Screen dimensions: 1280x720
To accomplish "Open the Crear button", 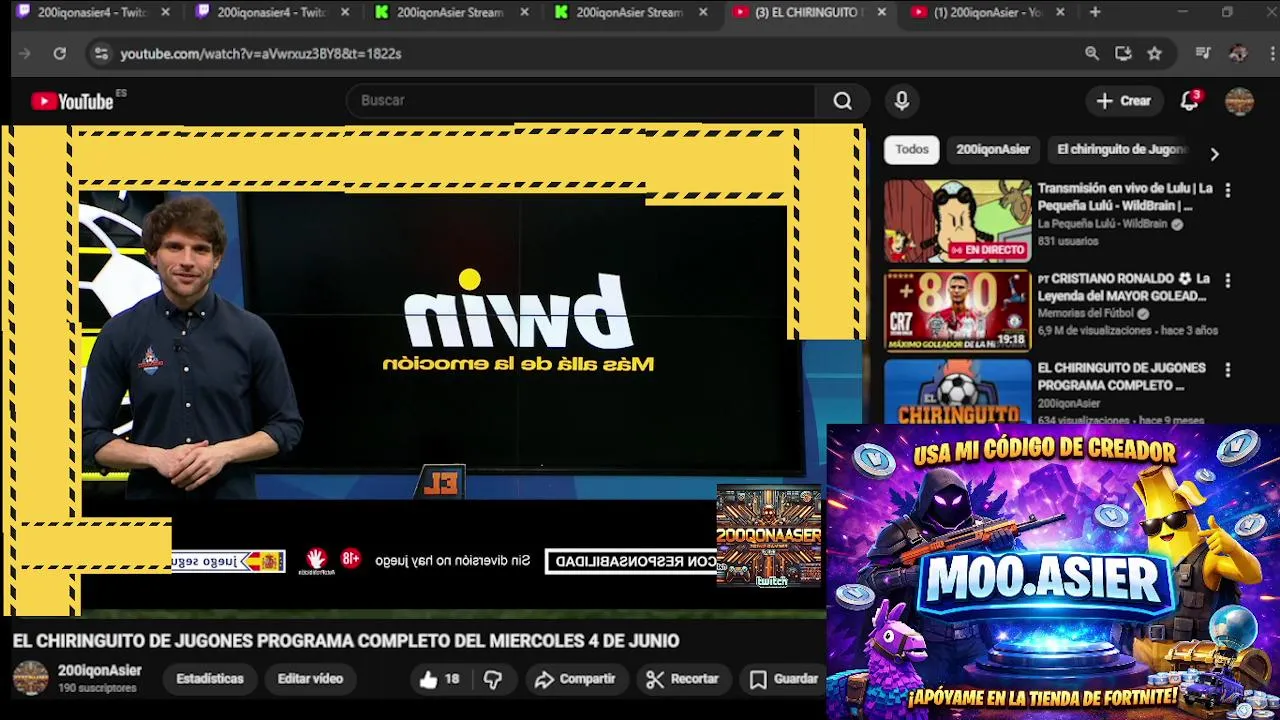I will click(x=1123, y=100).
